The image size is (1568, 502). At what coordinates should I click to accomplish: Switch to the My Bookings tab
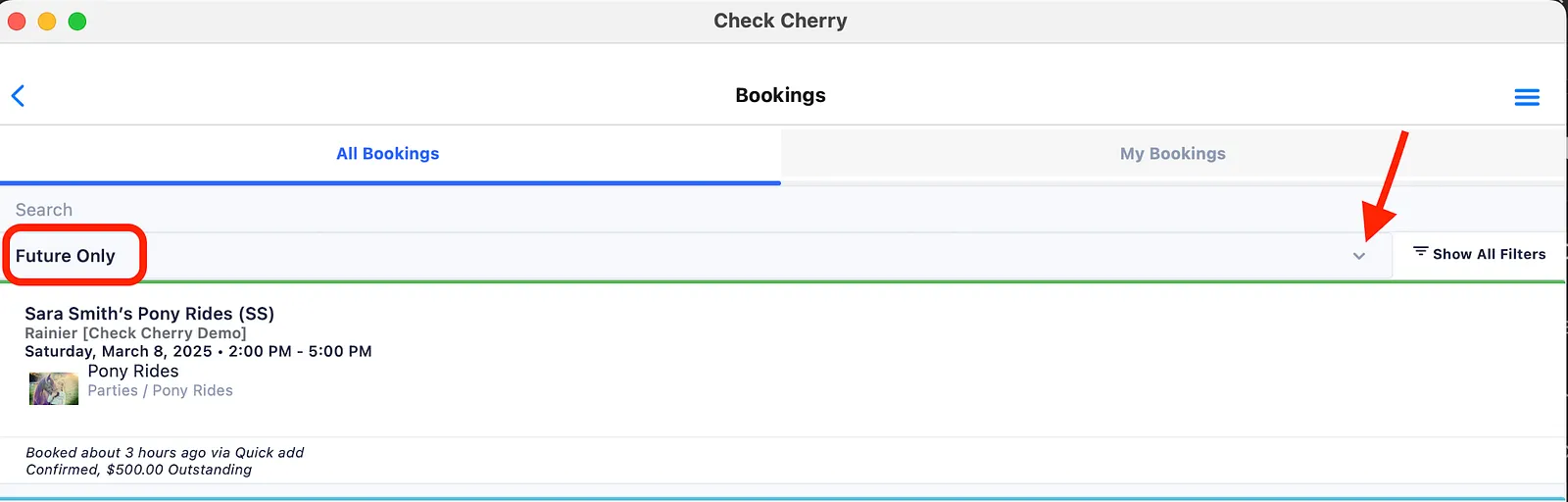click(1173, 154)
